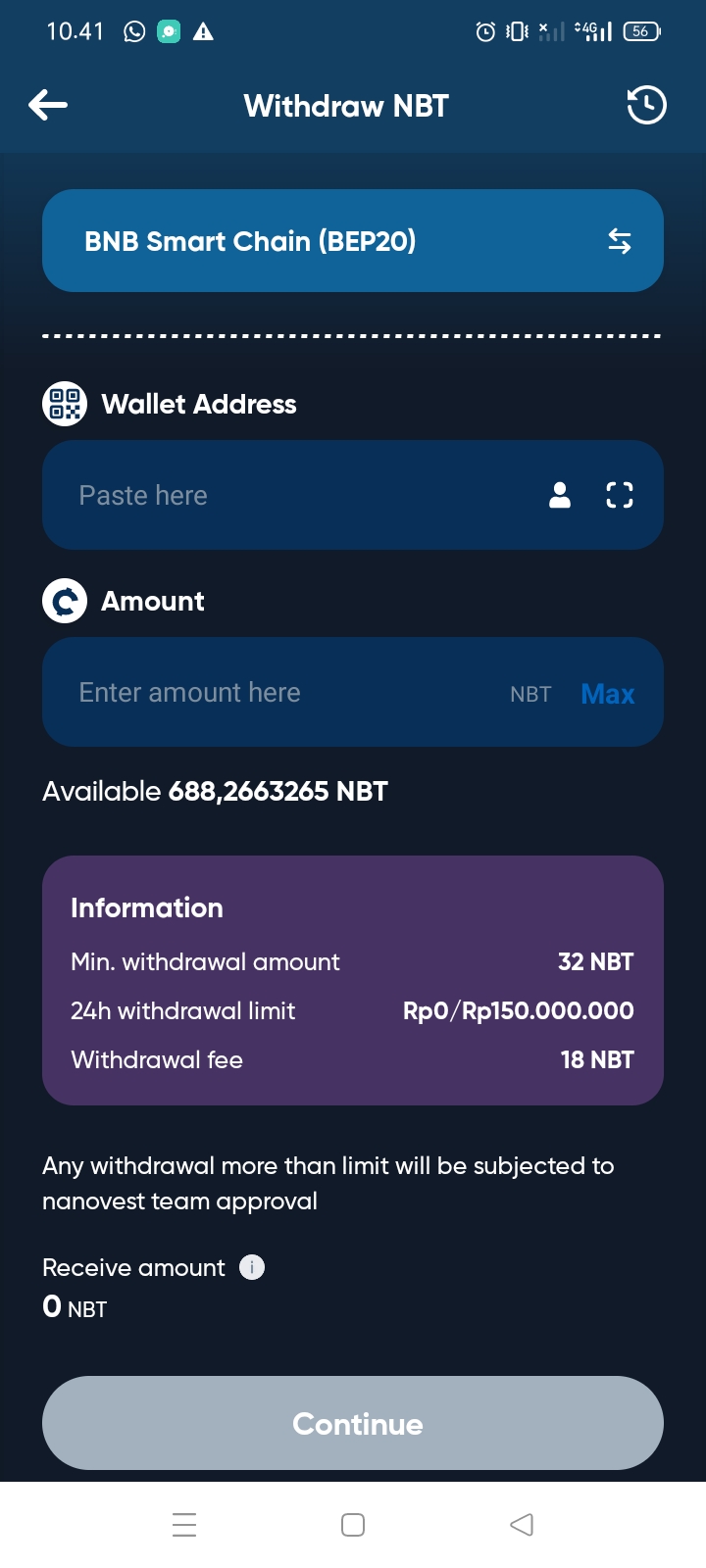This screenshot has width=706, height=1568.
Task: Tap the 24h withdrawal limit row
Action: pos(352,1010)
